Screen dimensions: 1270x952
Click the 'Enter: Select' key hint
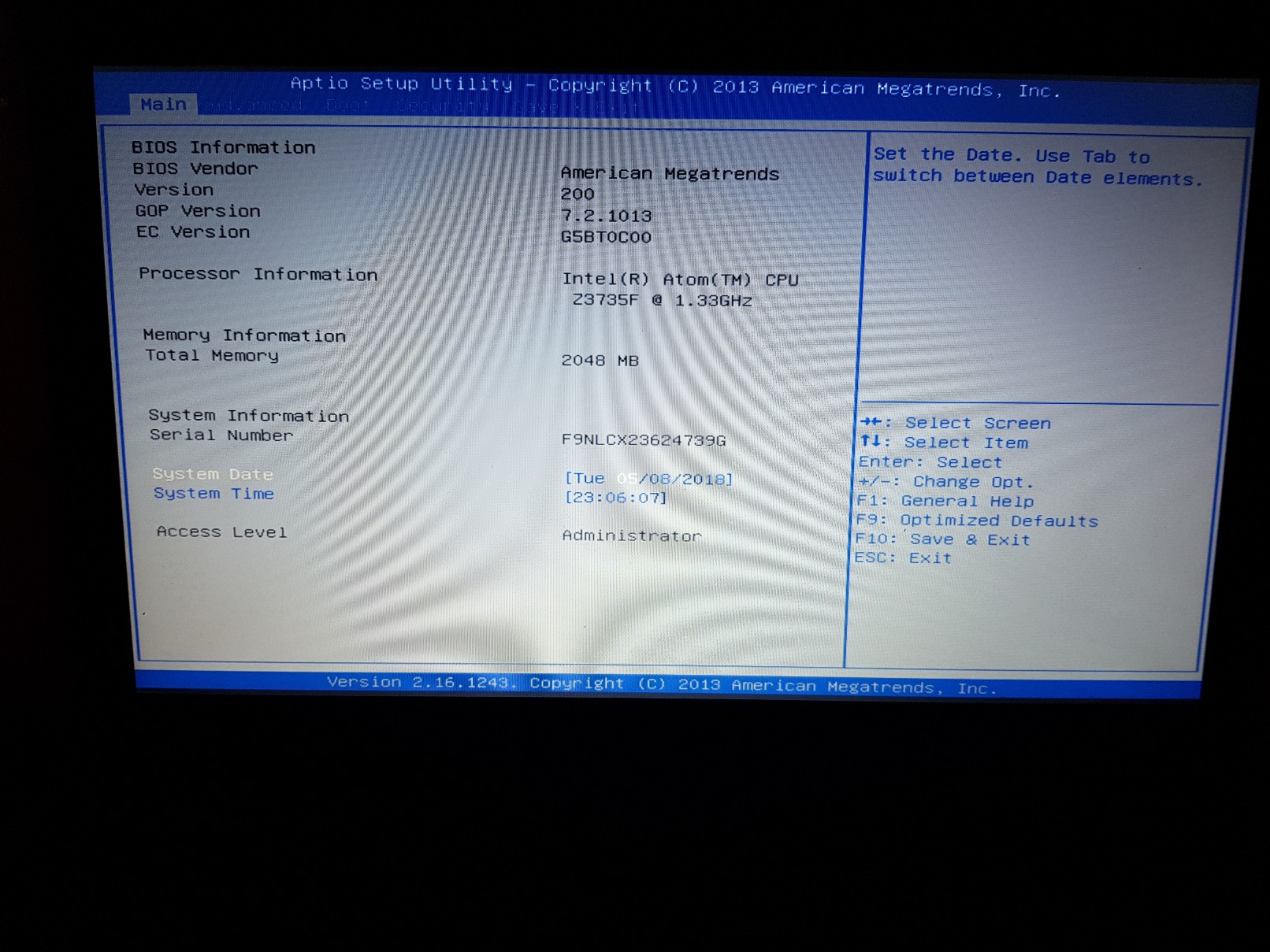(x=930, y=462)
